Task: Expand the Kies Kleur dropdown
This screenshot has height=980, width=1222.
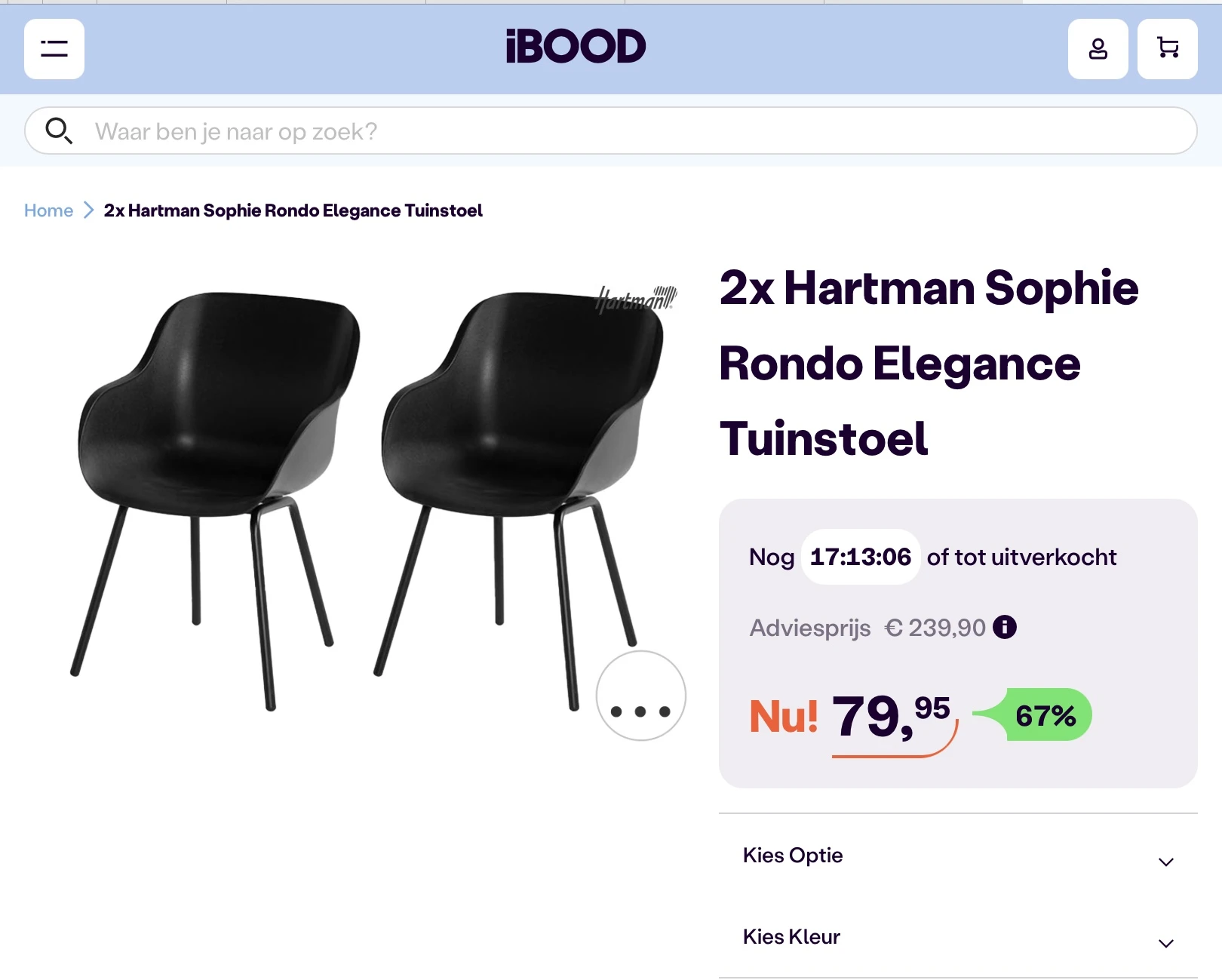Action: pyautogui.click(x=958, y=937)
